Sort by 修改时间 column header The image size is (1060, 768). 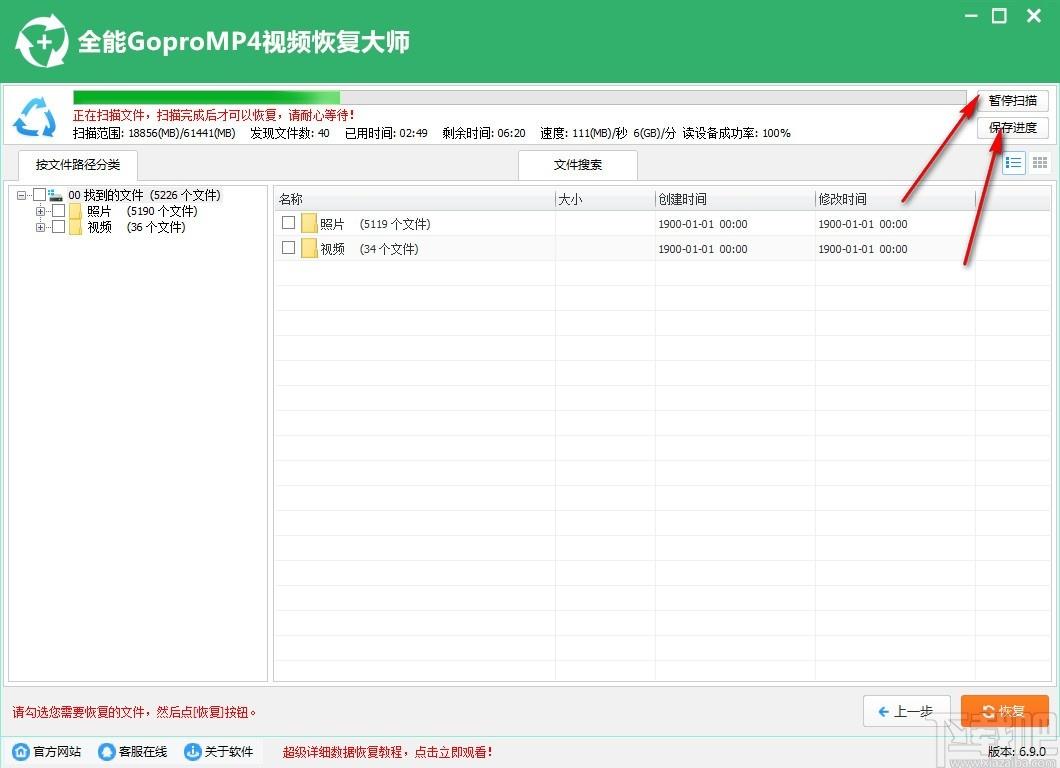tap(895, 199)
